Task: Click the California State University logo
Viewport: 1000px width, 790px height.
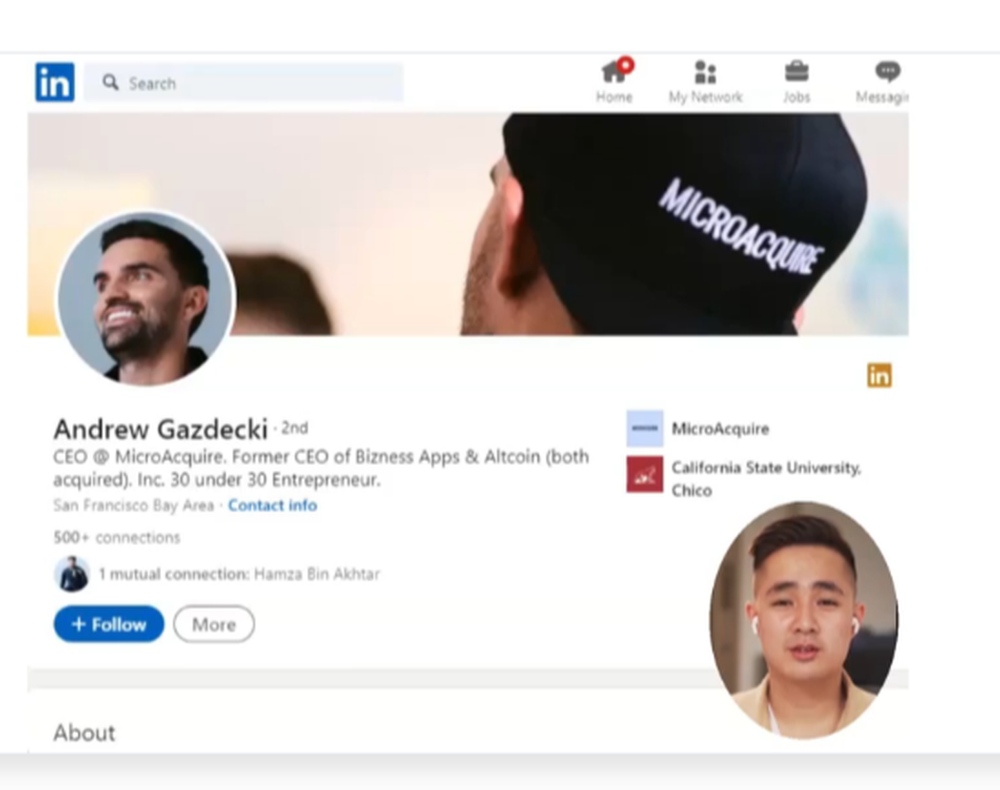Action: pos(645,474)
